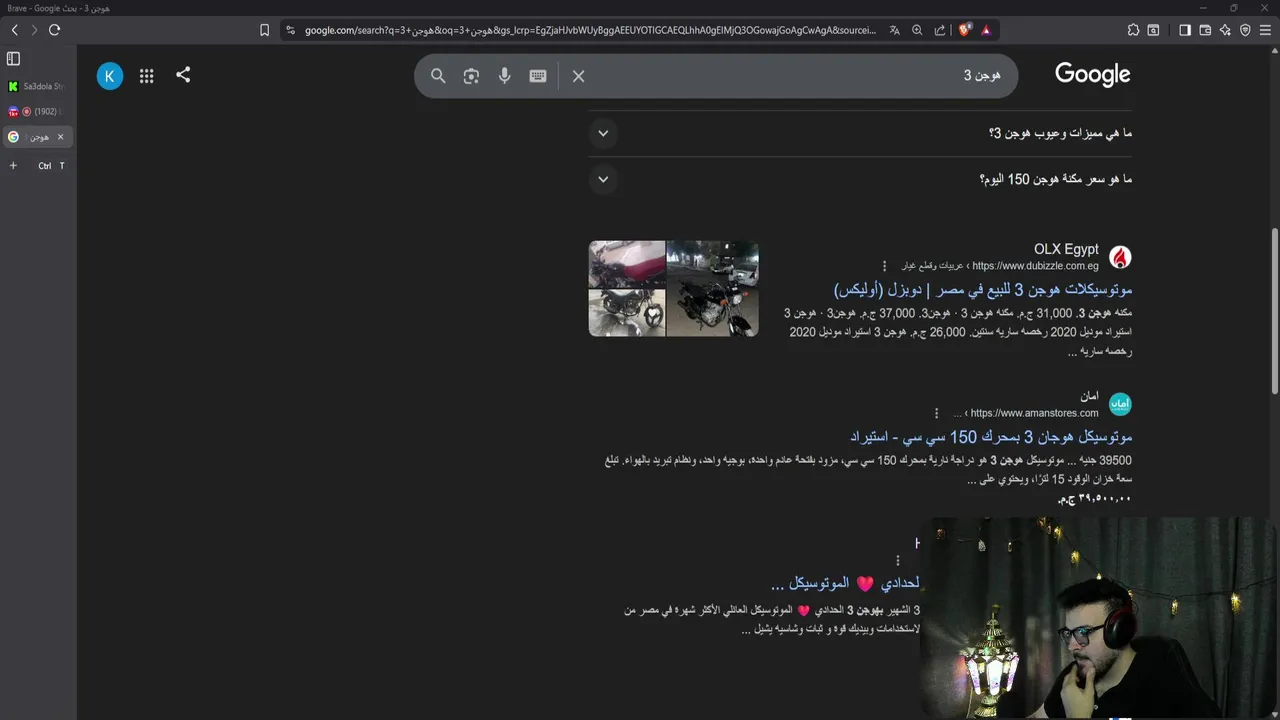The width and height of the screenshot is (1280, 720).
Task: Reload the current page
Action: [x=54, y=30]
